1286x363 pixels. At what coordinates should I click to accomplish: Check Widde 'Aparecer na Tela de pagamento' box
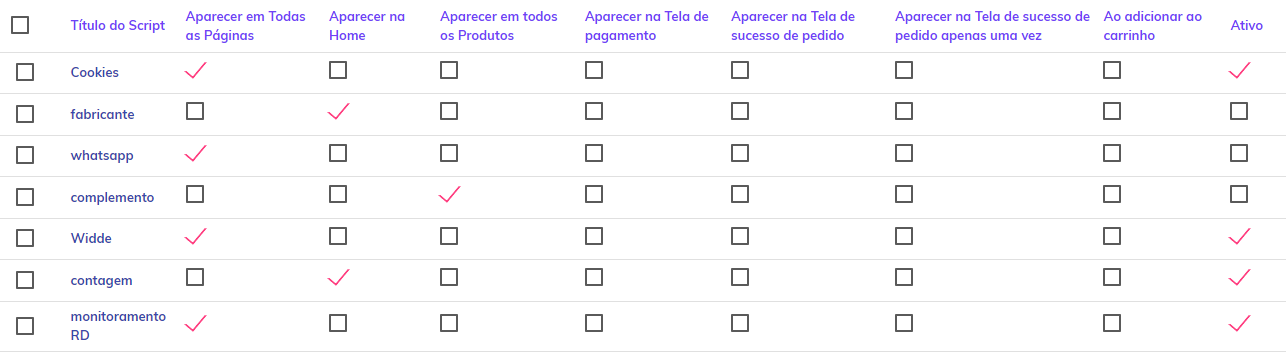point(594,236)
